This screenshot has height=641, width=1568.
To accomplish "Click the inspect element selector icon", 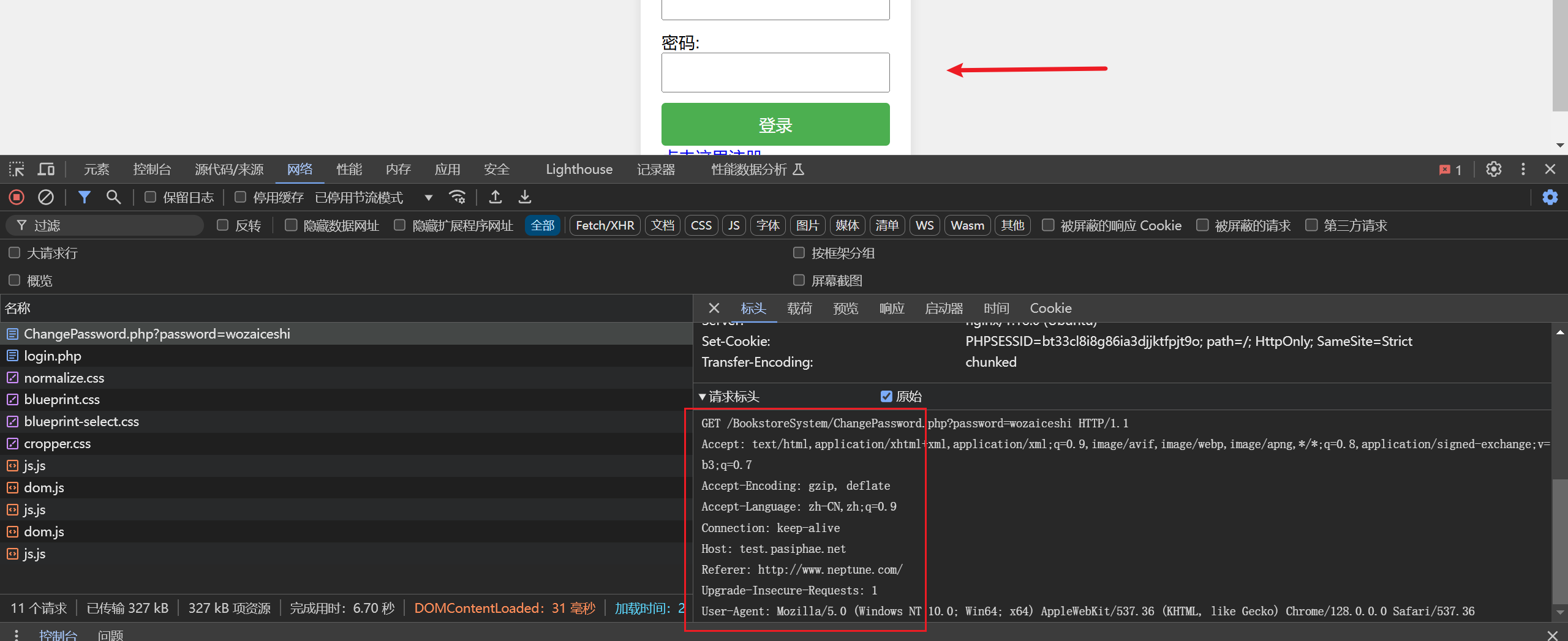I will coord(17,169).
